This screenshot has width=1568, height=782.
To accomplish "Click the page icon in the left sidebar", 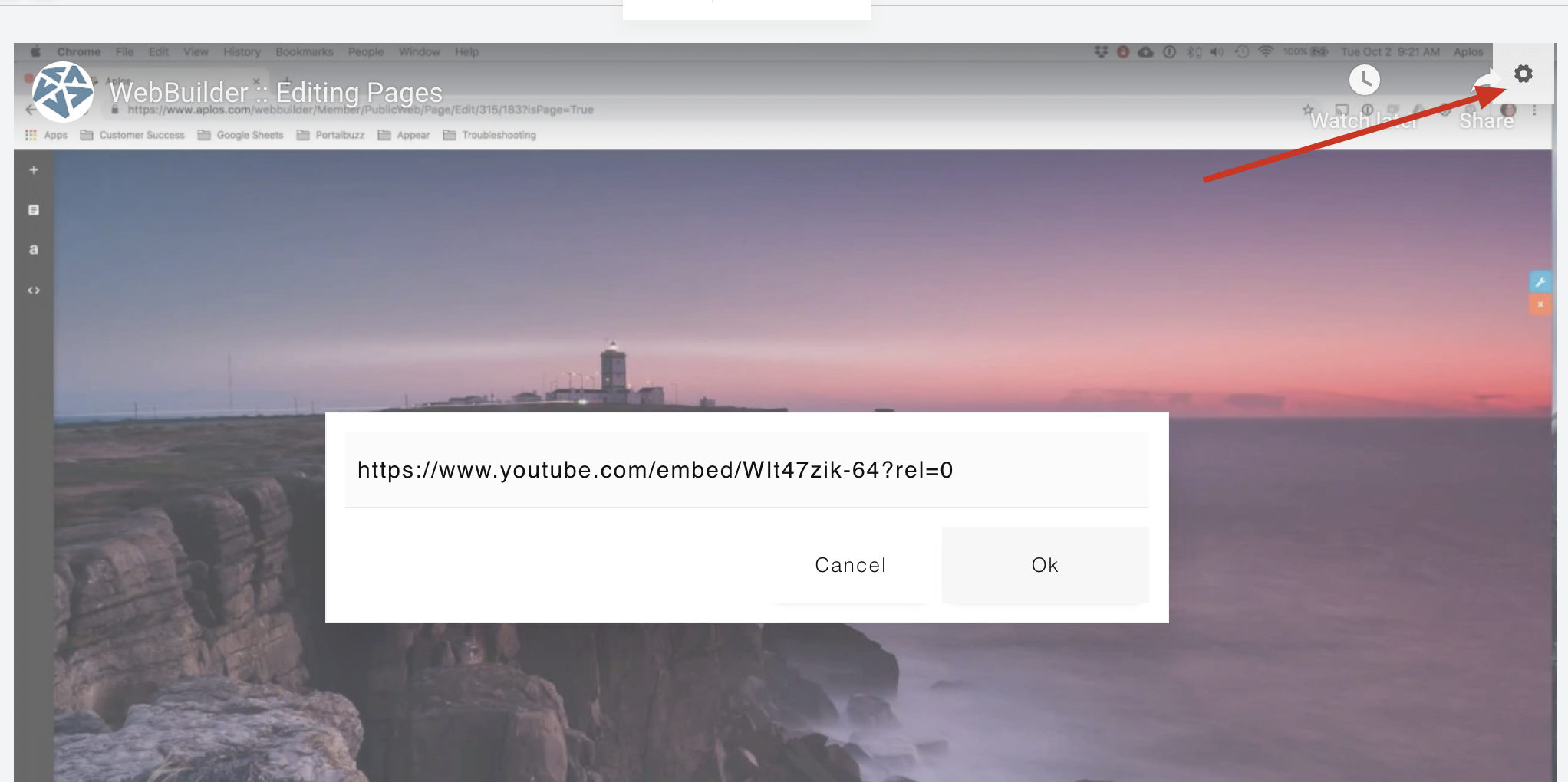I will point(34,210).
